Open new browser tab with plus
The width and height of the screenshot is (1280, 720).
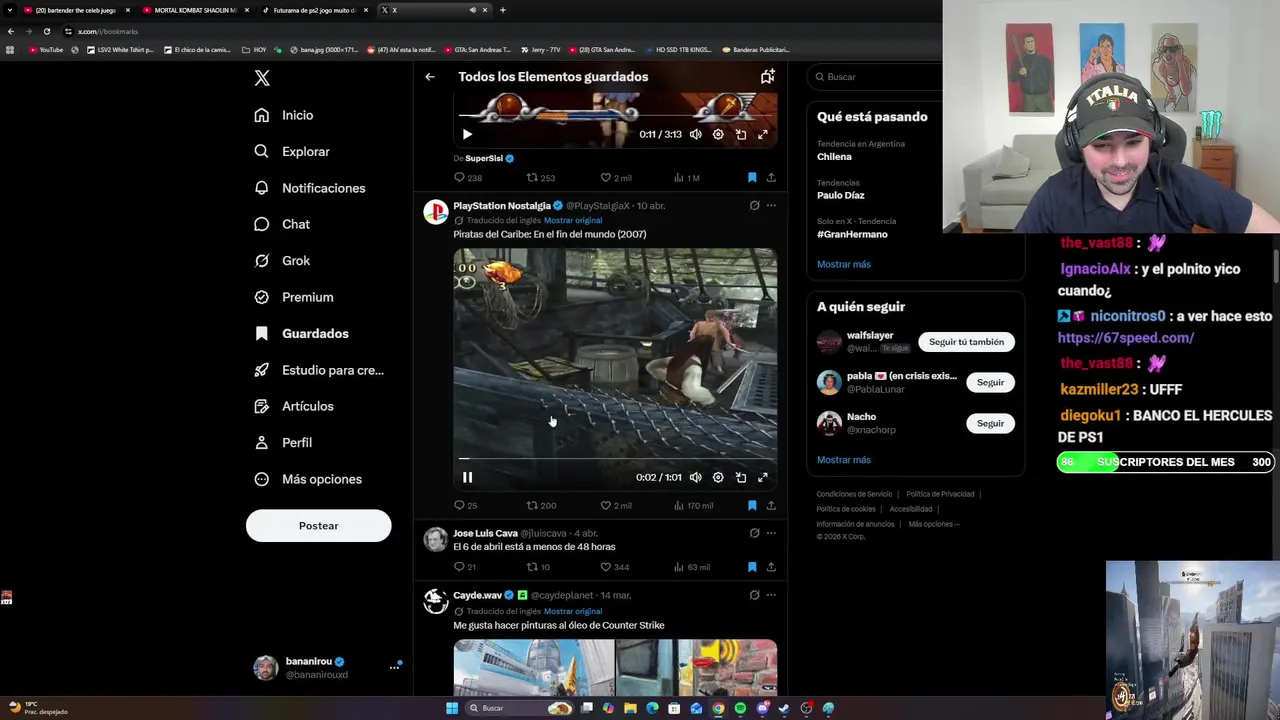(502, 10)
